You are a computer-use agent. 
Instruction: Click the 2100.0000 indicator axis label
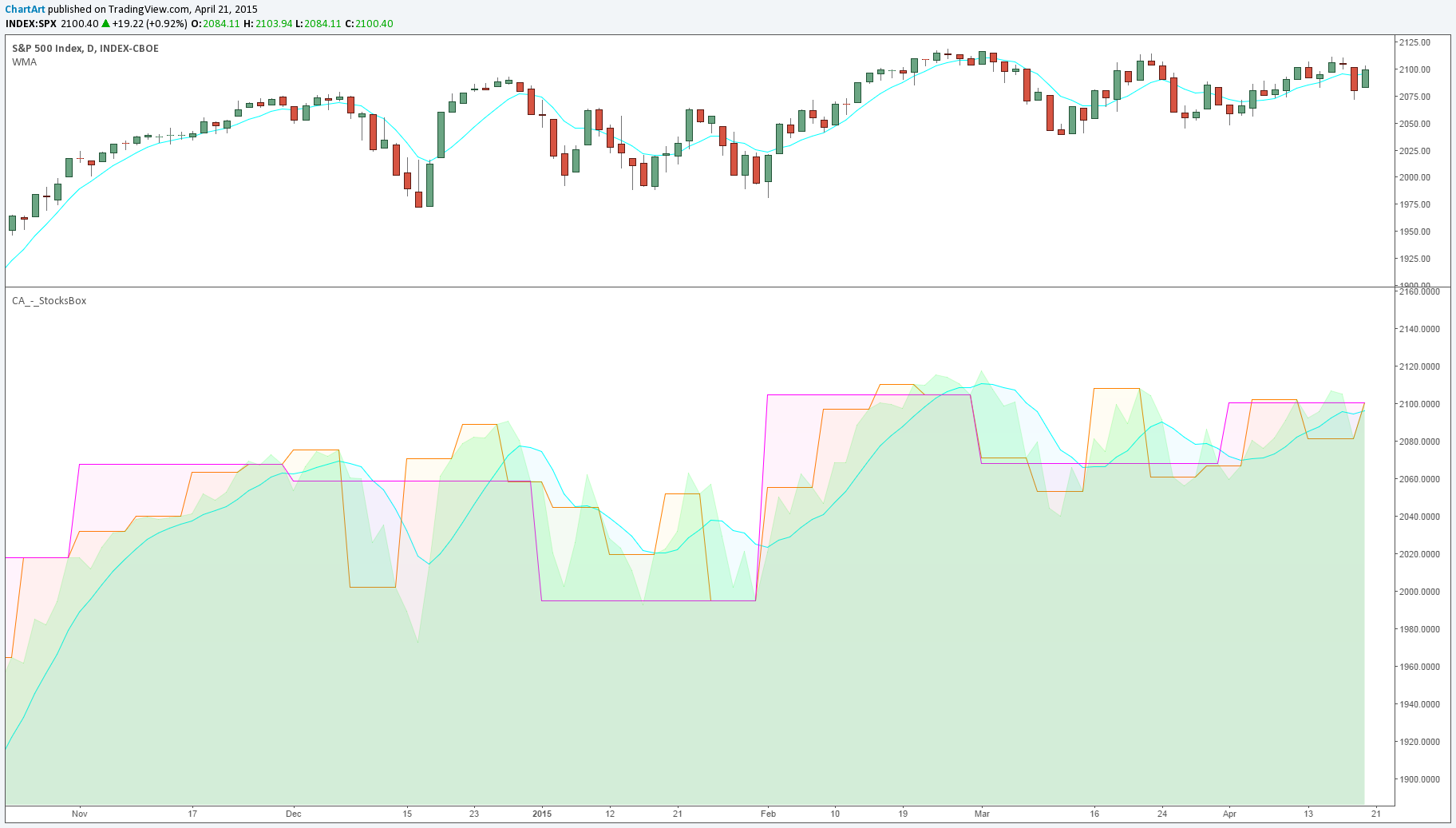pyautogui.click(x=1419, y=404)
